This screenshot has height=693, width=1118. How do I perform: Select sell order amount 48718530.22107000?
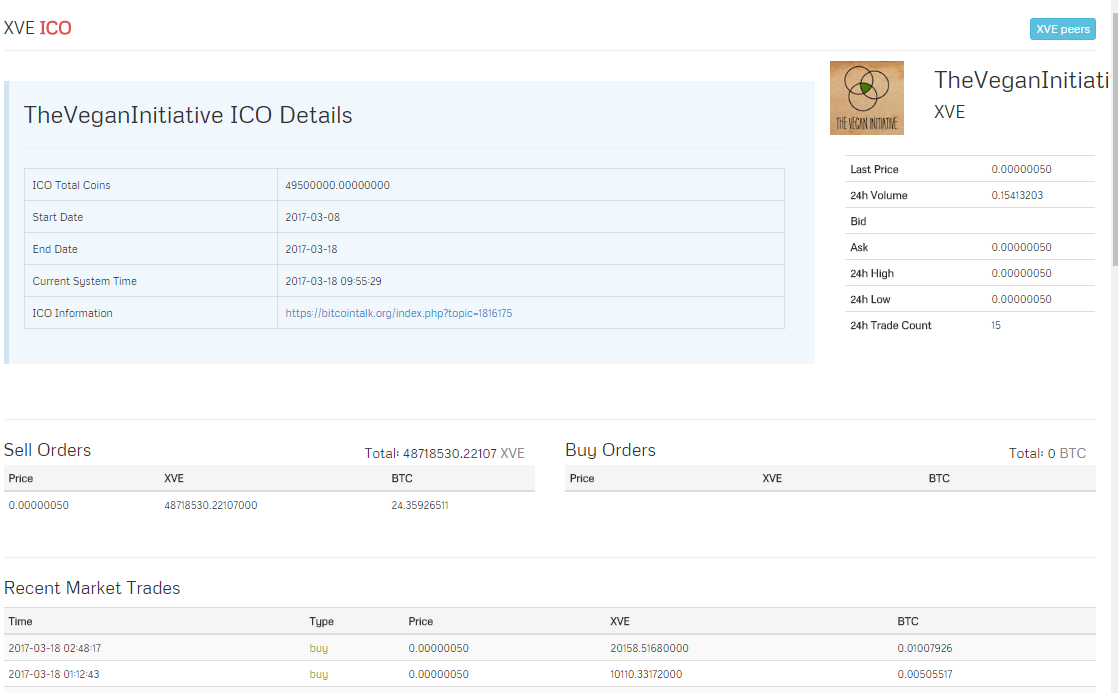click(x=210, y=505)
